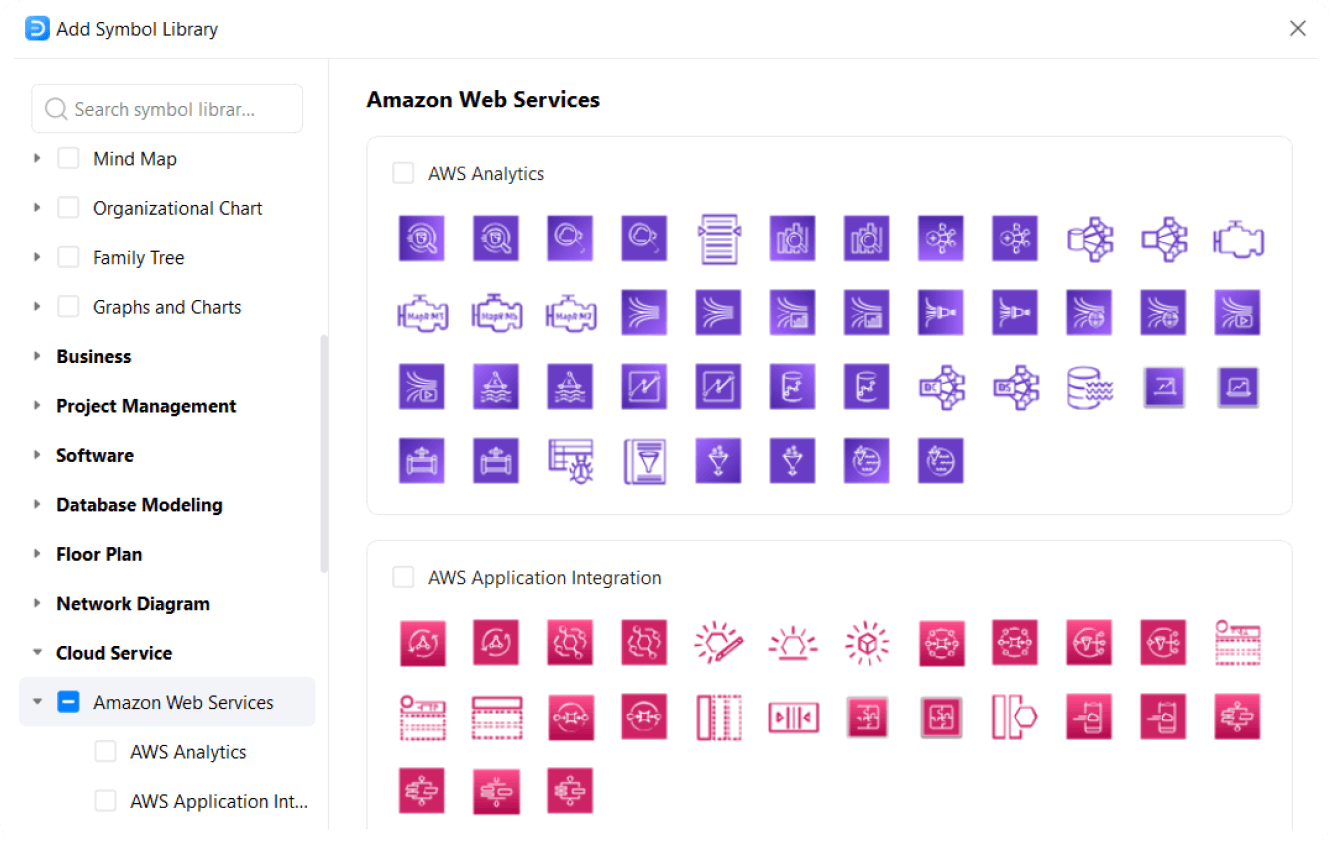Viewport: 1332px width, 844px height.
Task: Click the Amazon Web Services heading
Action: 483,100
